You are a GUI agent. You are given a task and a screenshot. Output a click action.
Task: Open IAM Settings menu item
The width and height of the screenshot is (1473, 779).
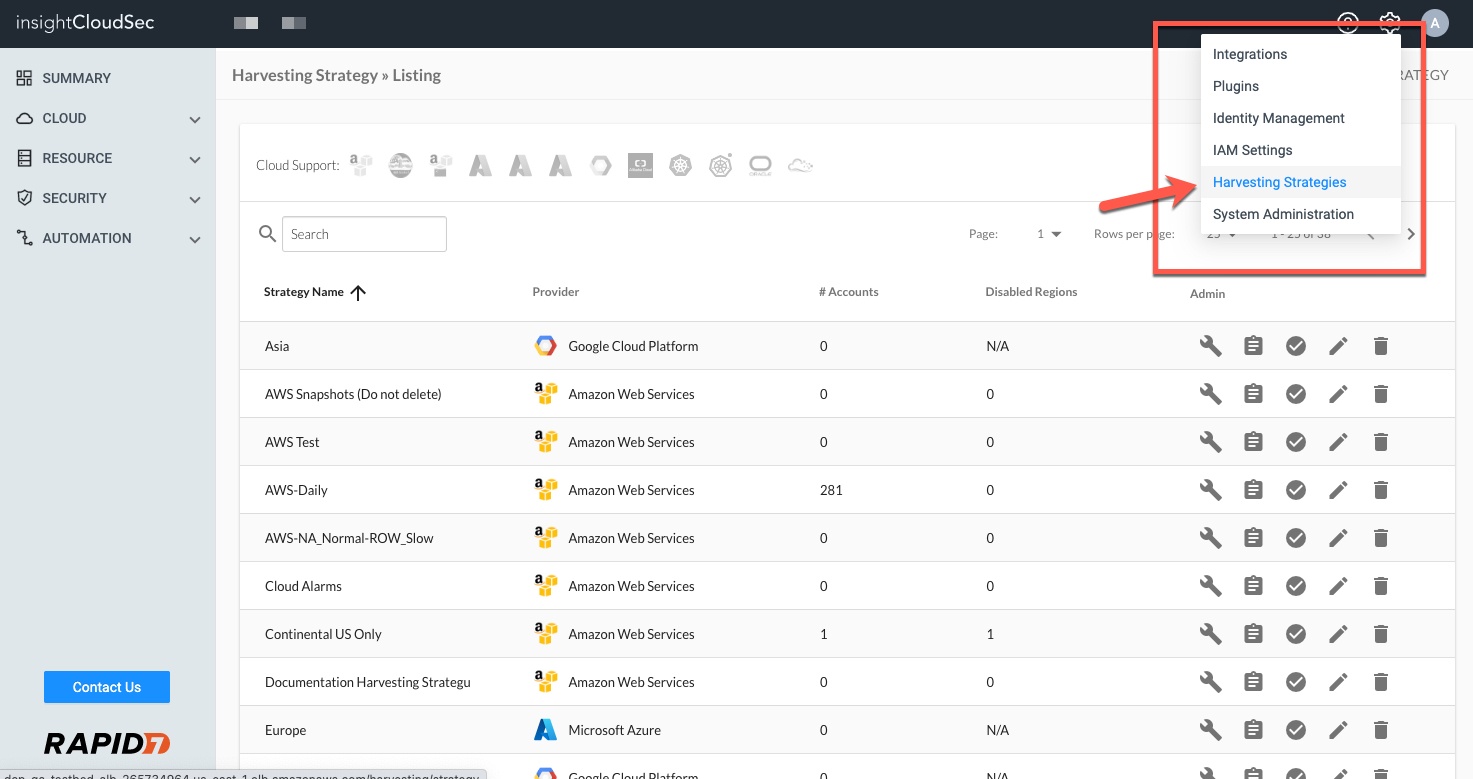[1300, 150]
